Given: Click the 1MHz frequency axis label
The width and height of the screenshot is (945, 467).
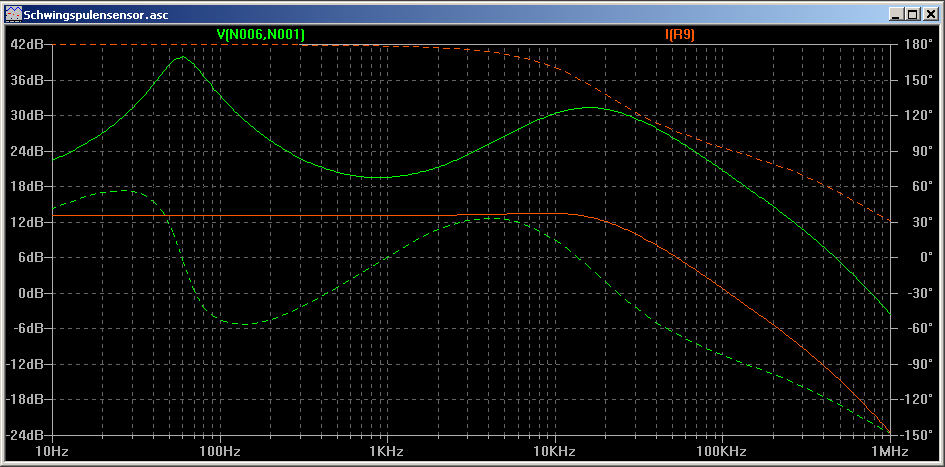Looking at the screenshot, I should tap(890, 451).
